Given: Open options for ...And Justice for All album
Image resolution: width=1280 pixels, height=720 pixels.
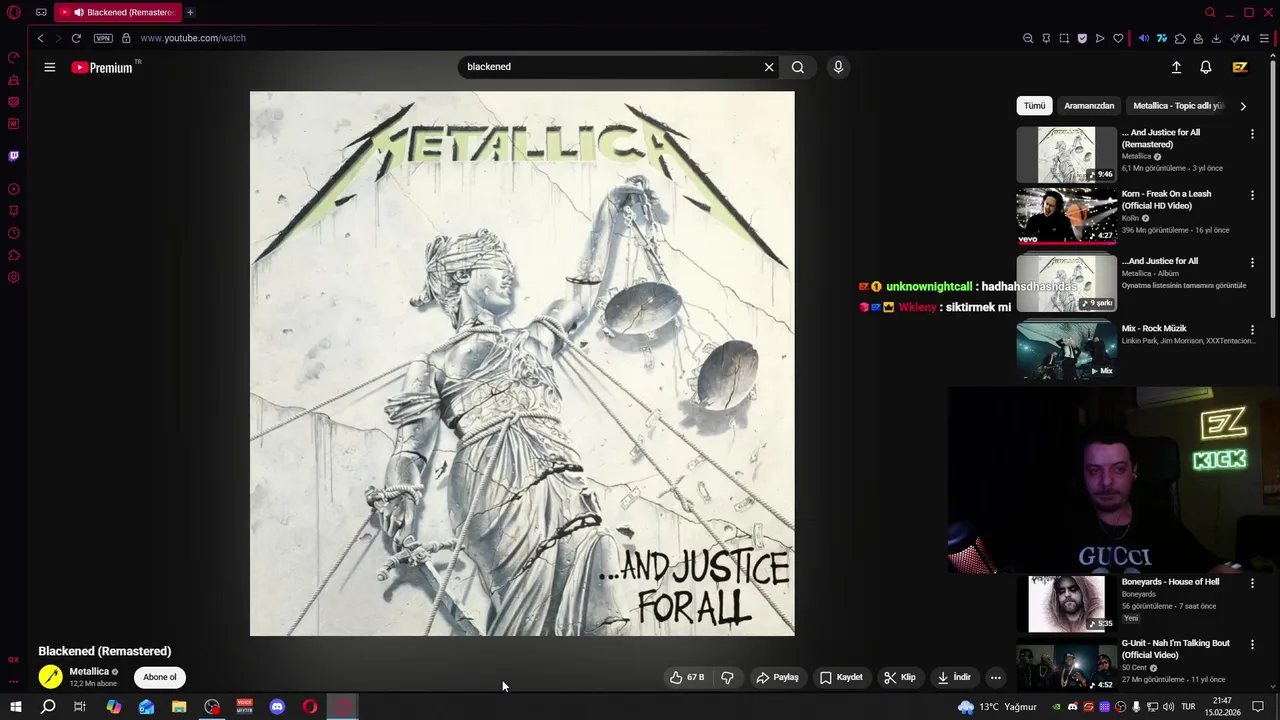Looking at the screenshot, I should click(1252, 263).
